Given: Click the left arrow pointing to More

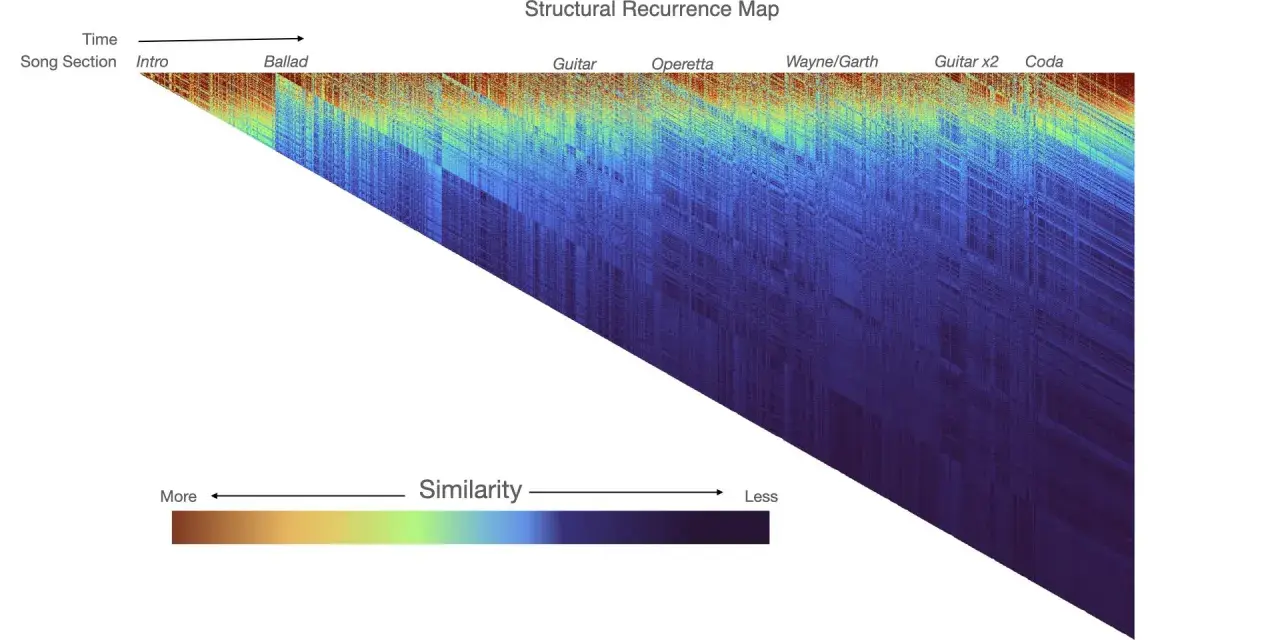Looking at the screenshot, I should pyautogui.click(x=307, y=495).
